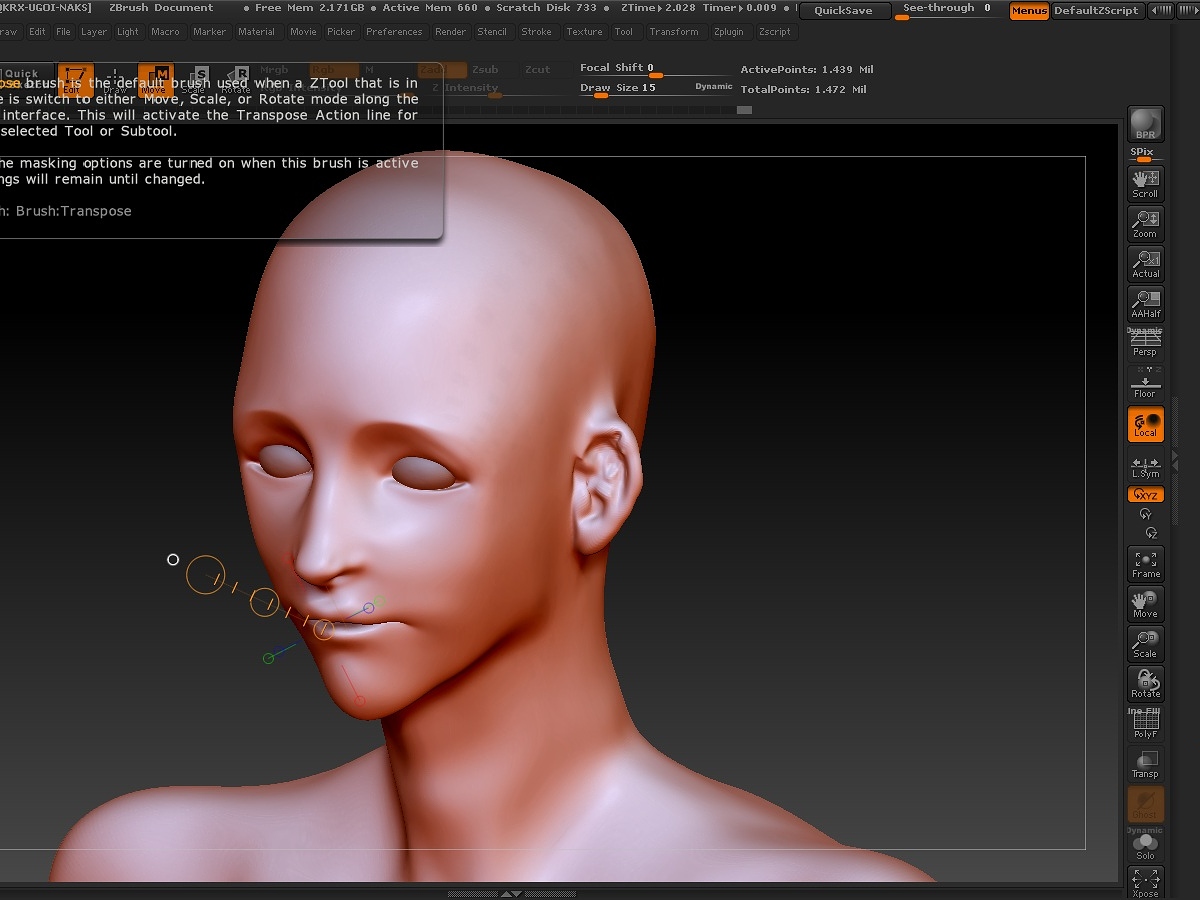
Task: Click the transpose line middle circle
Action: 264,602
